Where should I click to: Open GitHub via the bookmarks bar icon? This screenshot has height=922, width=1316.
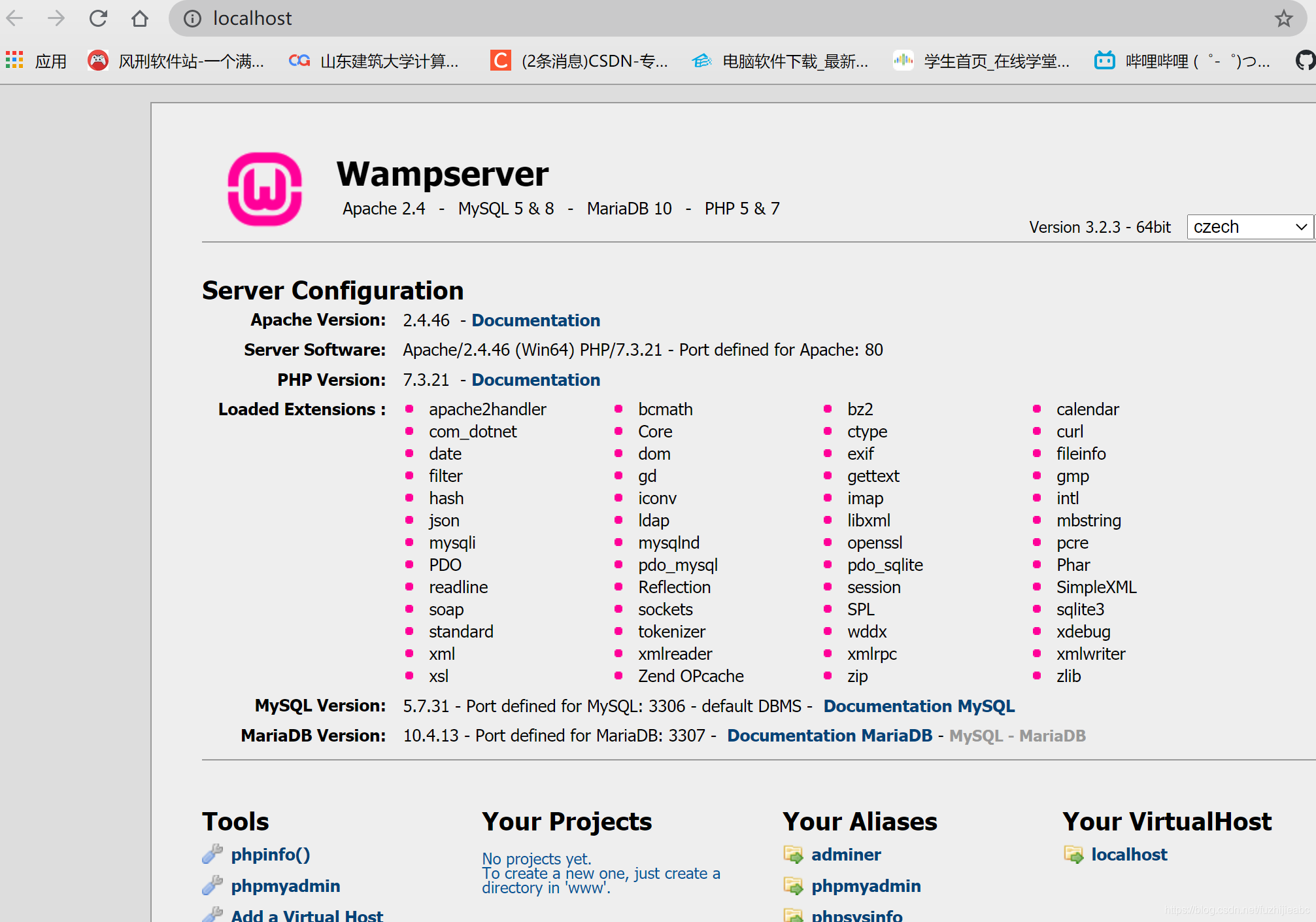tap(1305, 60)
